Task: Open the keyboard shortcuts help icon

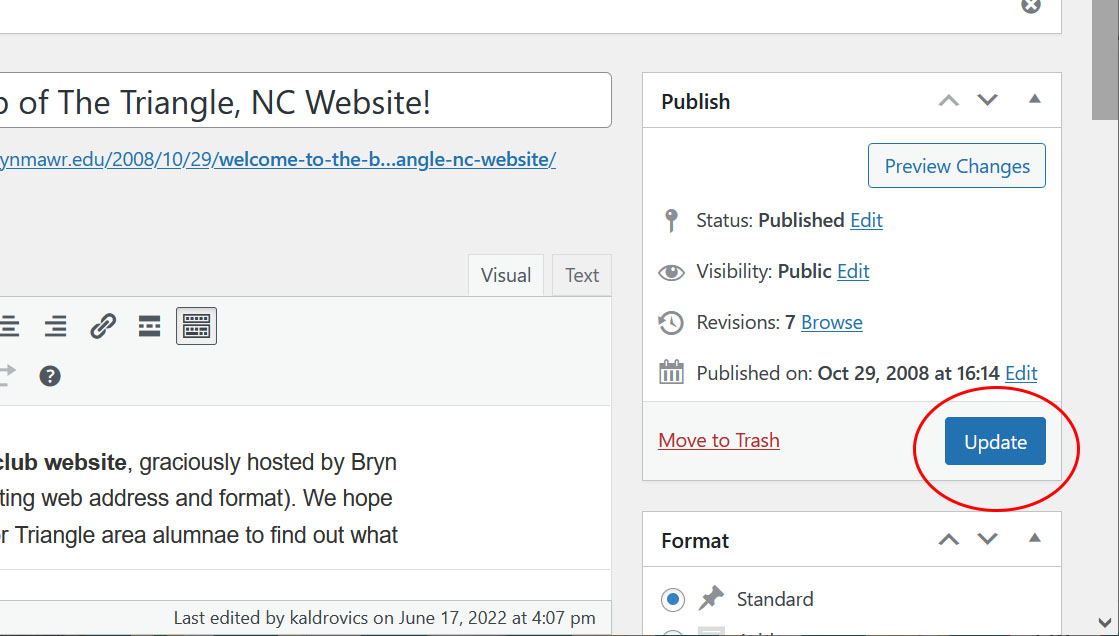Action: [x=50, y=376]
